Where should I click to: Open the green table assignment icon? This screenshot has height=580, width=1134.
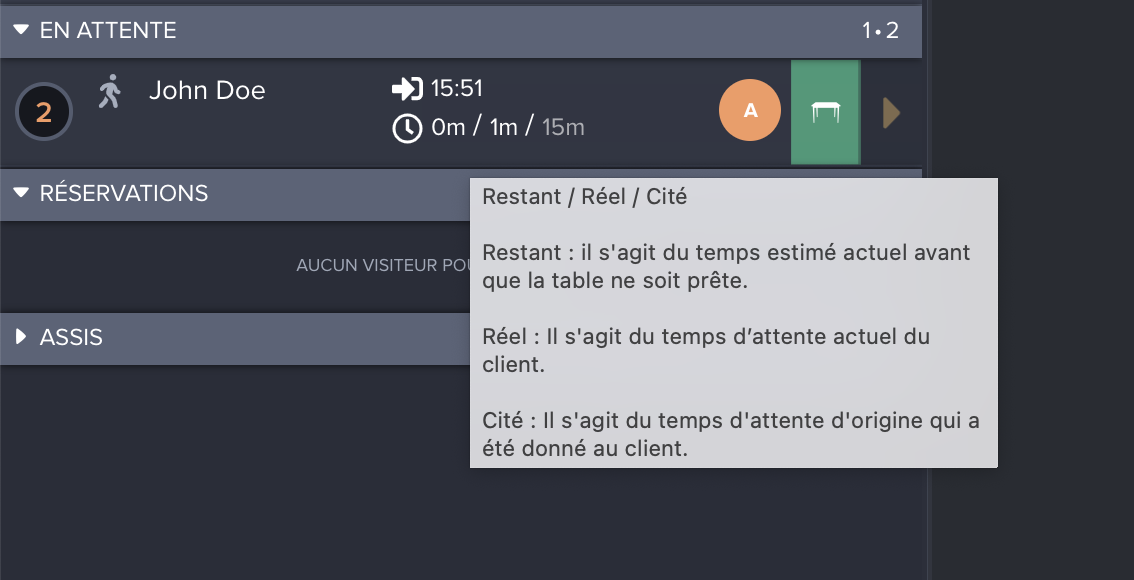(825, 111)
